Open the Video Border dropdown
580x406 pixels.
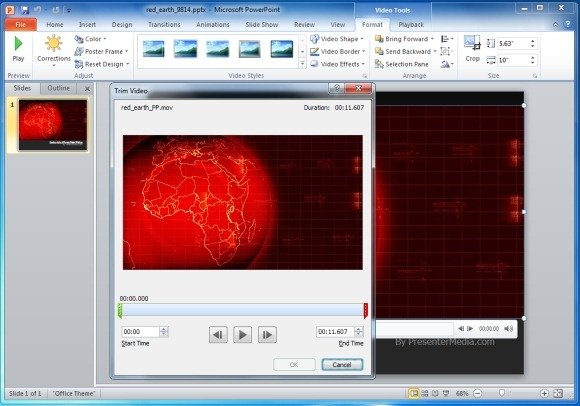tap(364, 51)
